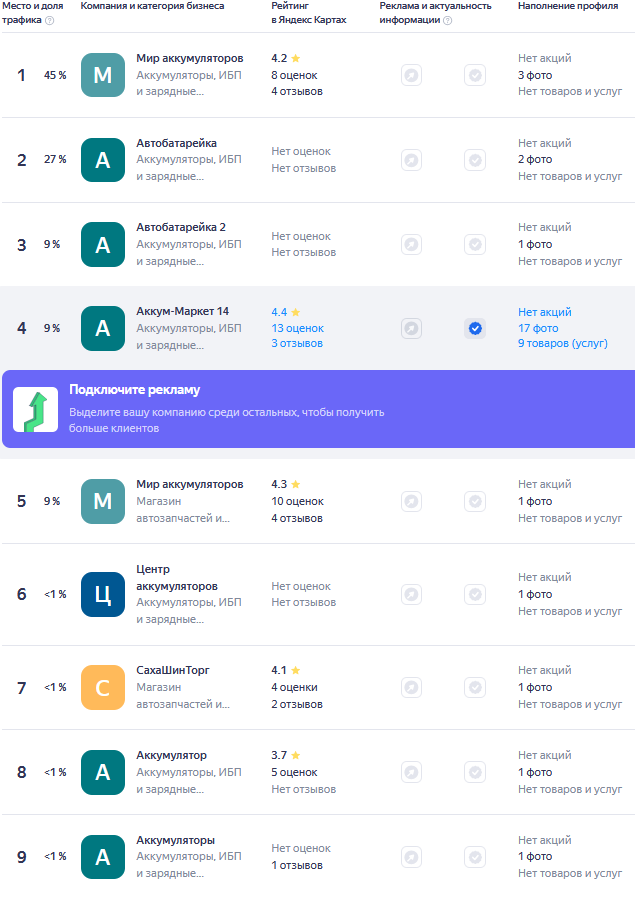The image size is (635, 900).
Task: Click the 'Подключите рекламу' banner heading
Action: pos(135,390)
